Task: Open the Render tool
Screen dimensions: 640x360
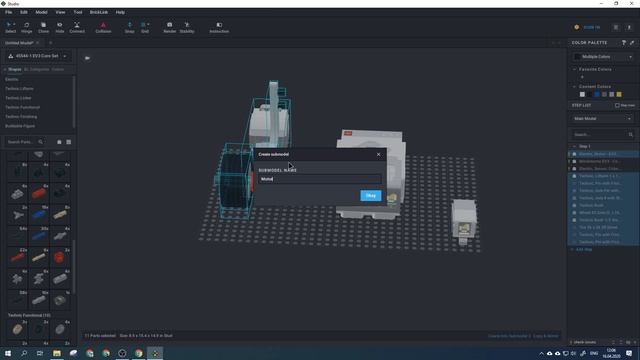Action: coord(169,27)
